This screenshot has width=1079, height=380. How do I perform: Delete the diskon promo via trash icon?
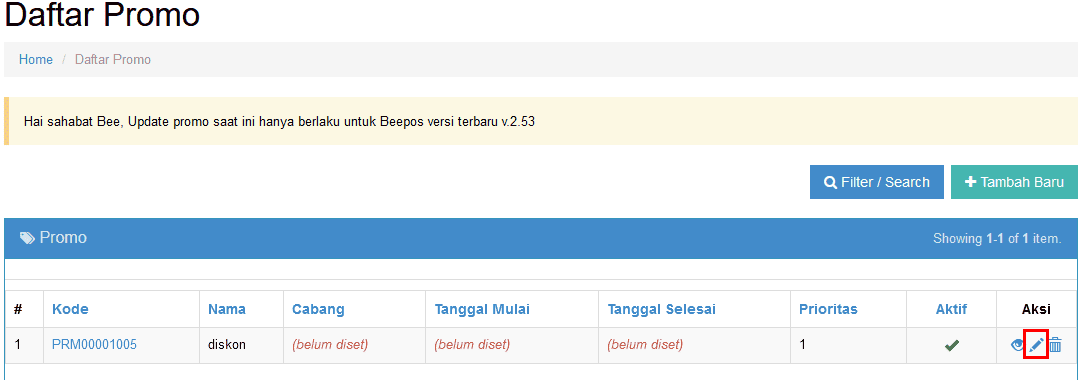coord(1055,345)
